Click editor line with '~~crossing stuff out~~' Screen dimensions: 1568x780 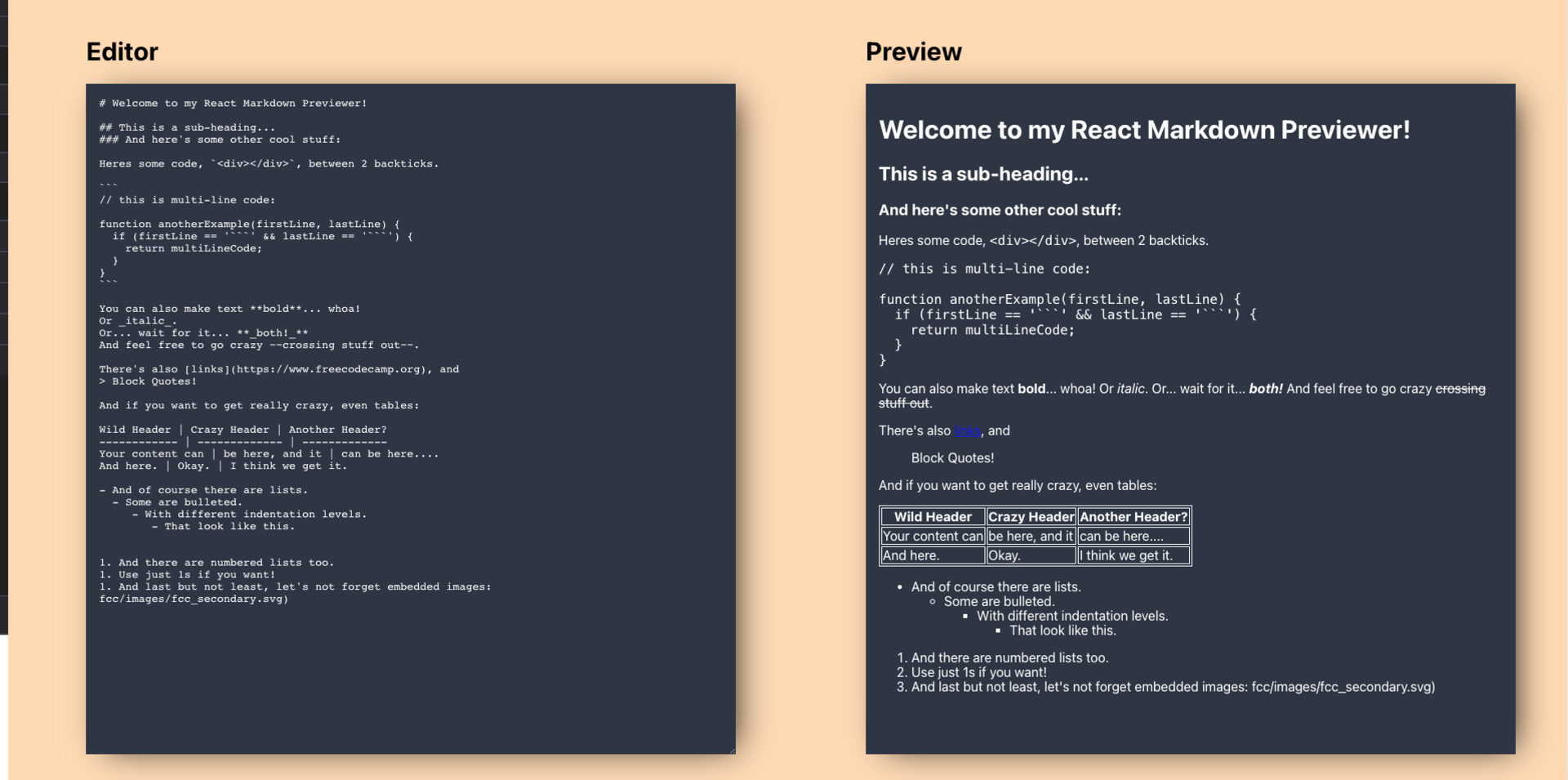pos(259,345)
